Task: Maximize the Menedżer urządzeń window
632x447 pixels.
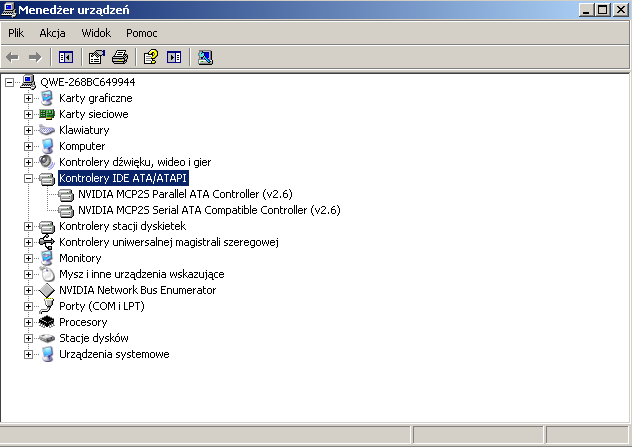Action: [603, 10]
